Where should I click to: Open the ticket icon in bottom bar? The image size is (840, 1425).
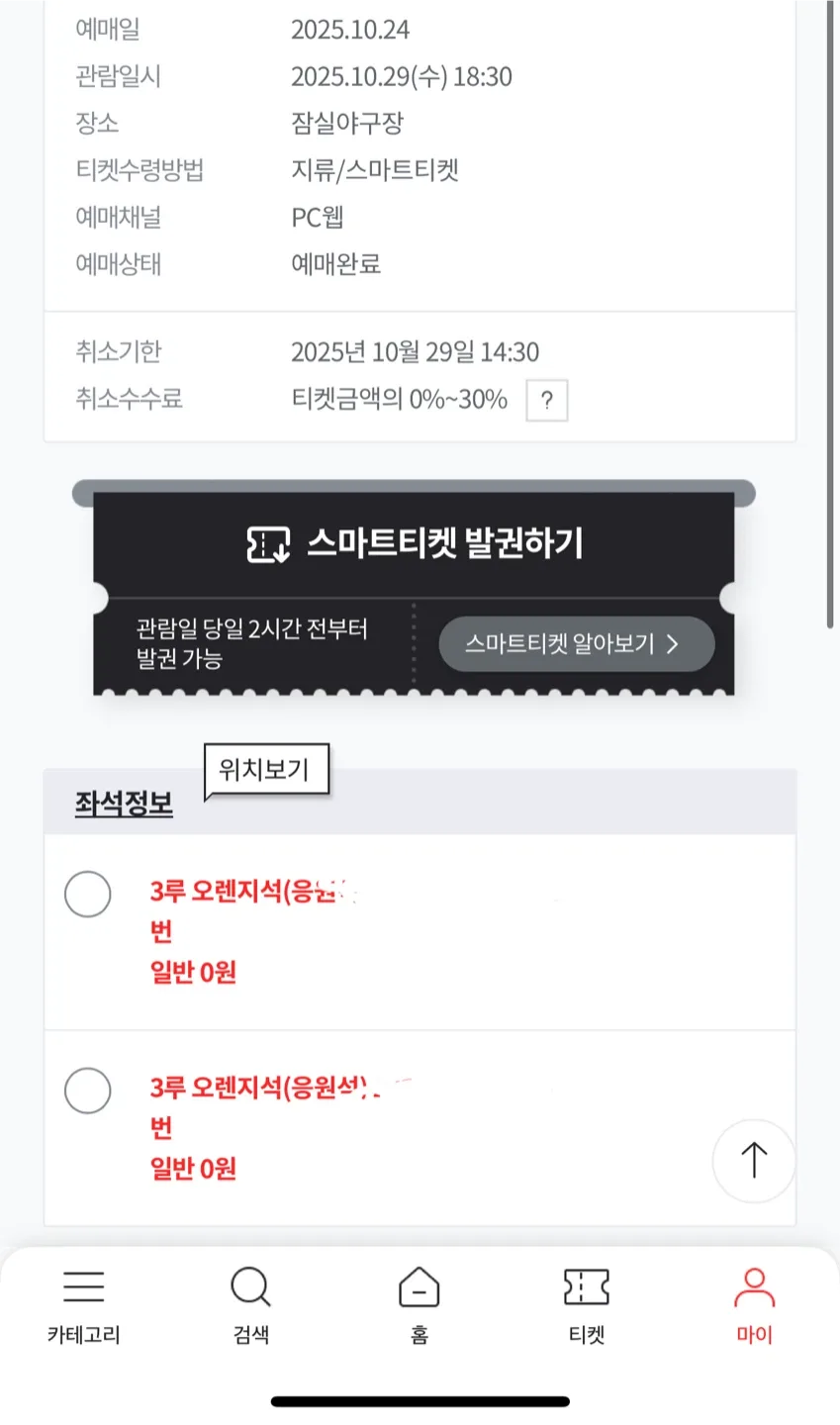pos(586,1286)
